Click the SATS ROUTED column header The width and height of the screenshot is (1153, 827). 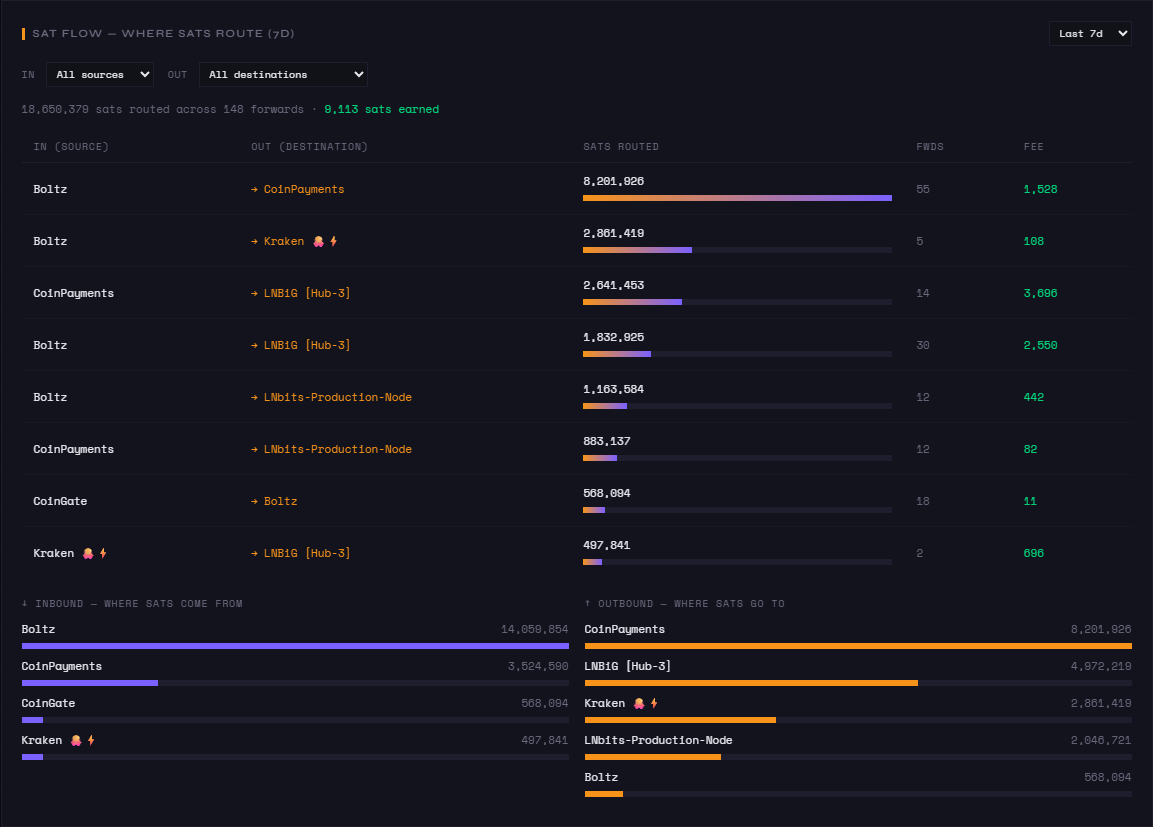621,147
